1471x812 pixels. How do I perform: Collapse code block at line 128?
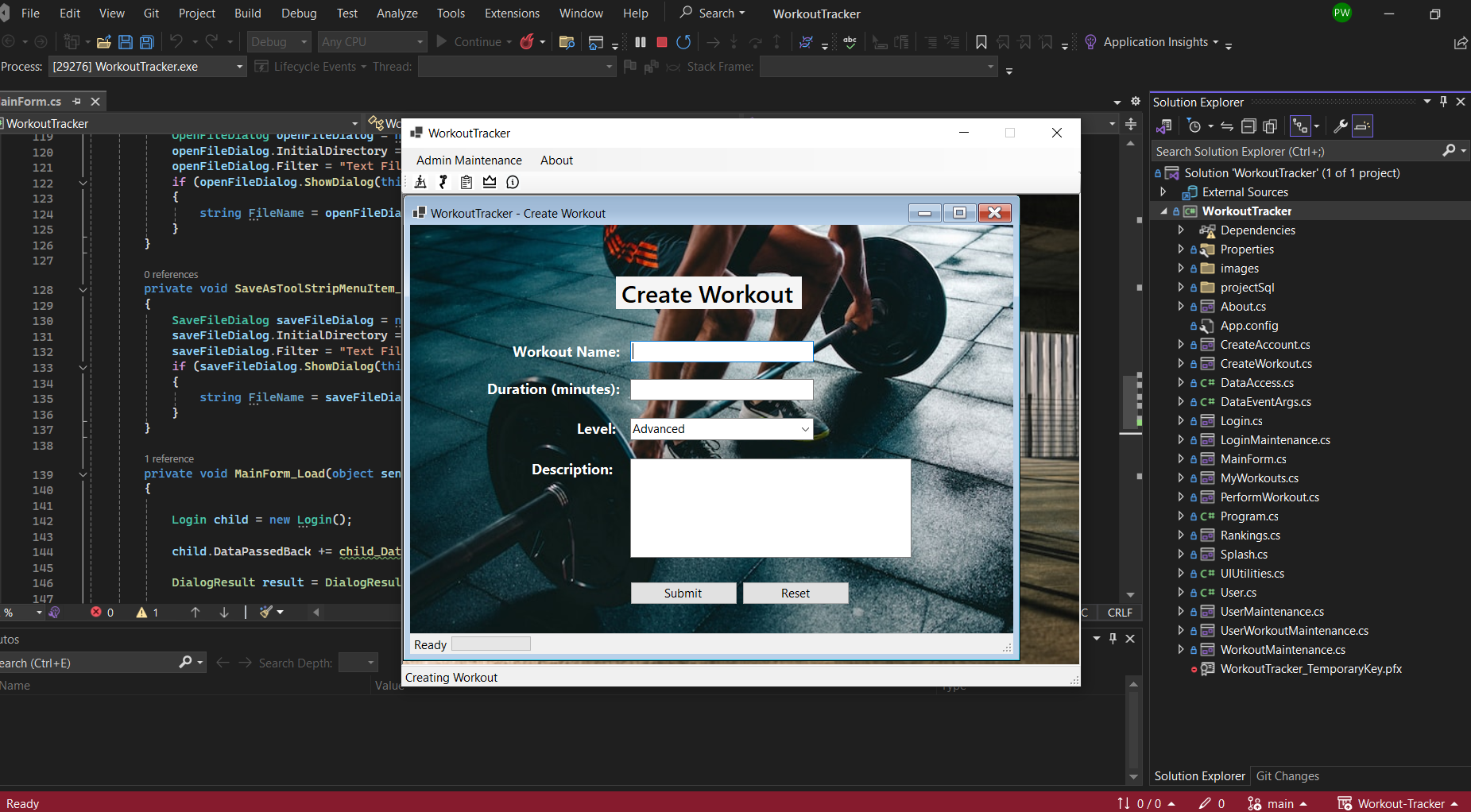coord(83,290)
